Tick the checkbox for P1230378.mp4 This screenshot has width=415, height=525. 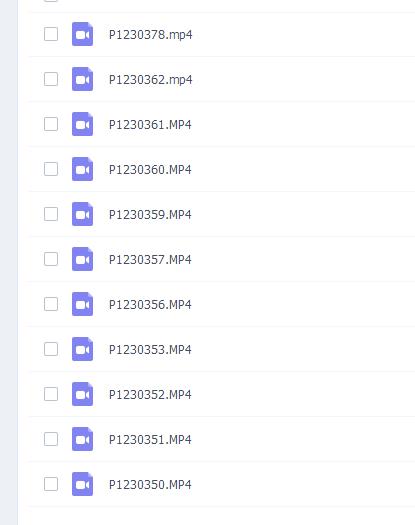click(51, 34)
